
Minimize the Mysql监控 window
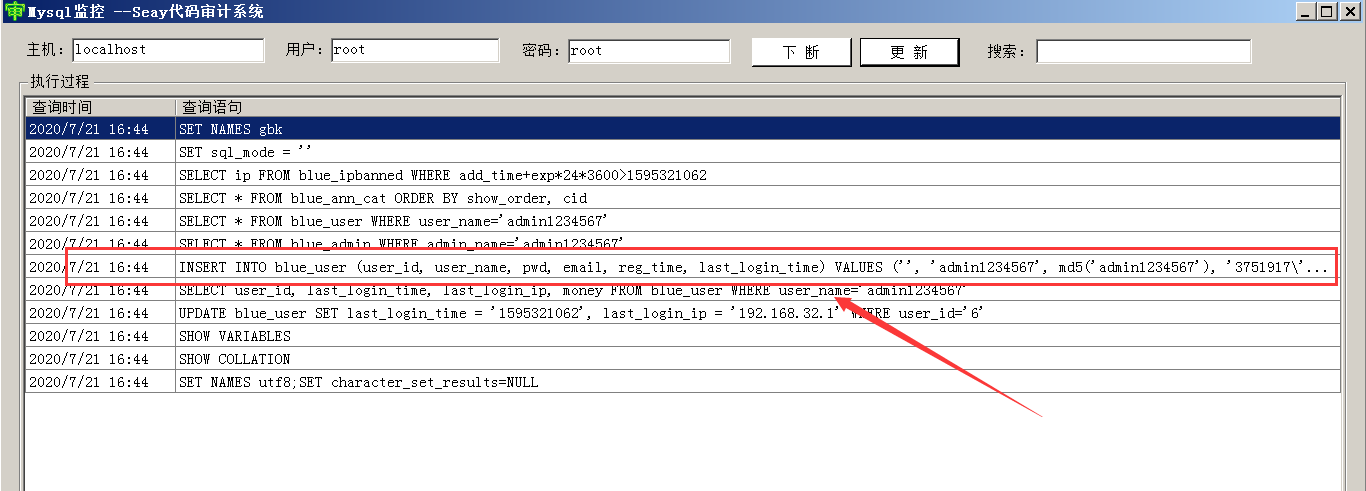(1306, 11)
